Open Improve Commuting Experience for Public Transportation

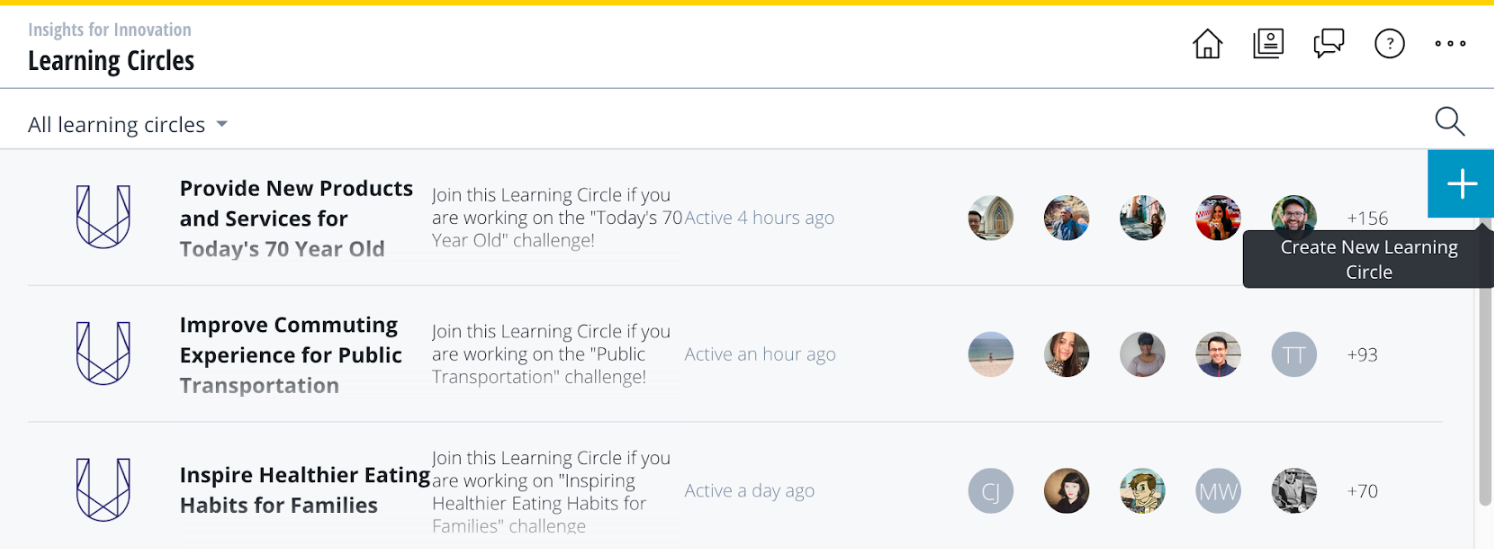point(291,355)
